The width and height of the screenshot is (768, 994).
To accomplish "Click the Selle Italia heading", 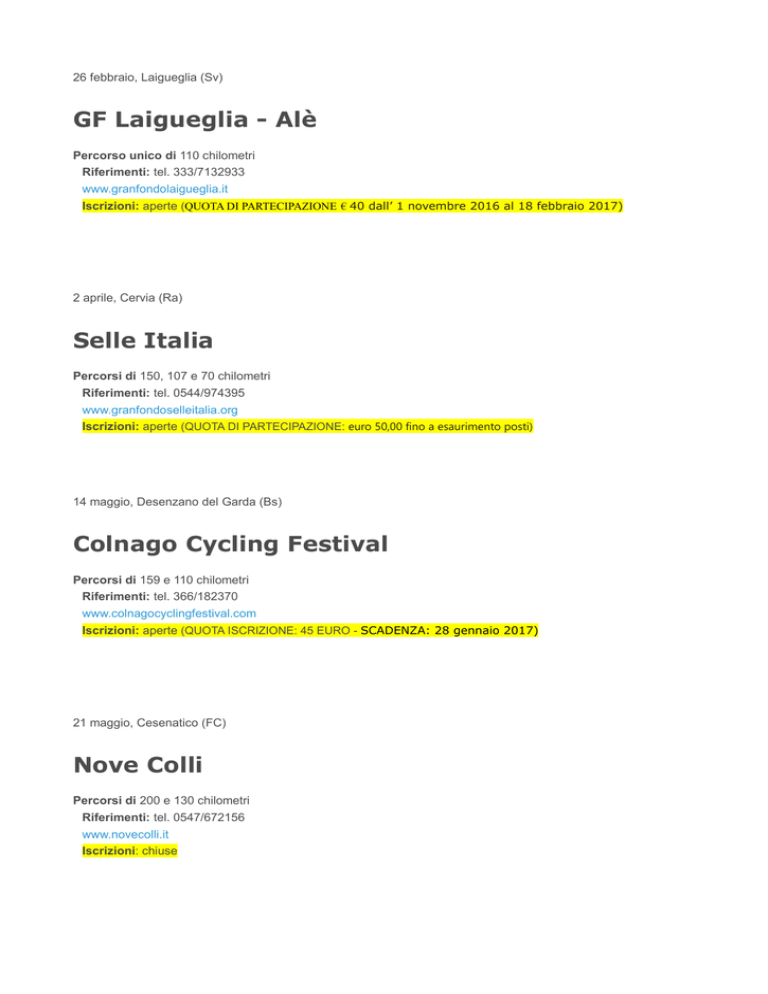I will coord(143,340).
